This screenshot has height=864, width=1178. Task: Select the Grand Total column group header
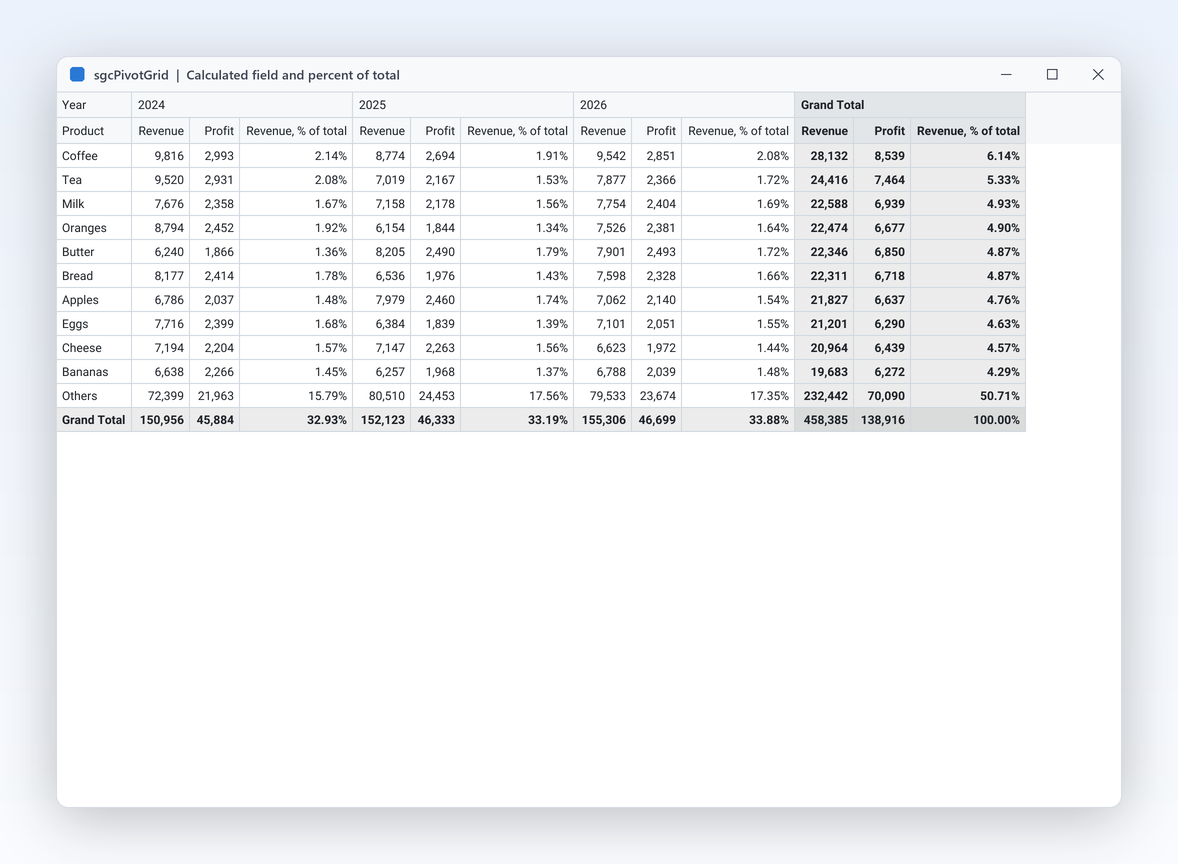coord(910,105)
